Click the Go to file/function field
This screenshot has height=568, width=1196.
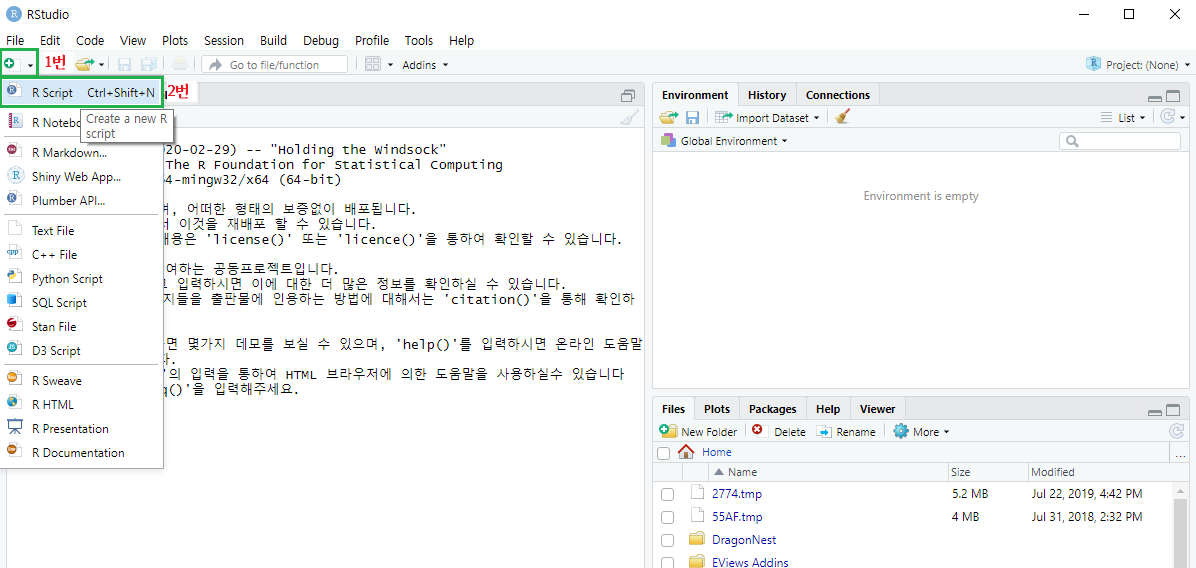275,65
